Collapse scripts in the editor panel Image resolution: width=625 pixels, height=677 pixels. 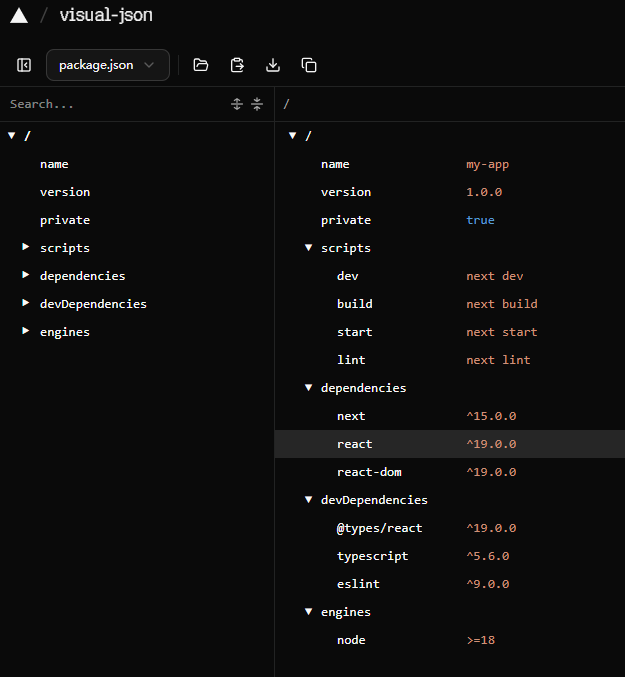tap(309, 247)
